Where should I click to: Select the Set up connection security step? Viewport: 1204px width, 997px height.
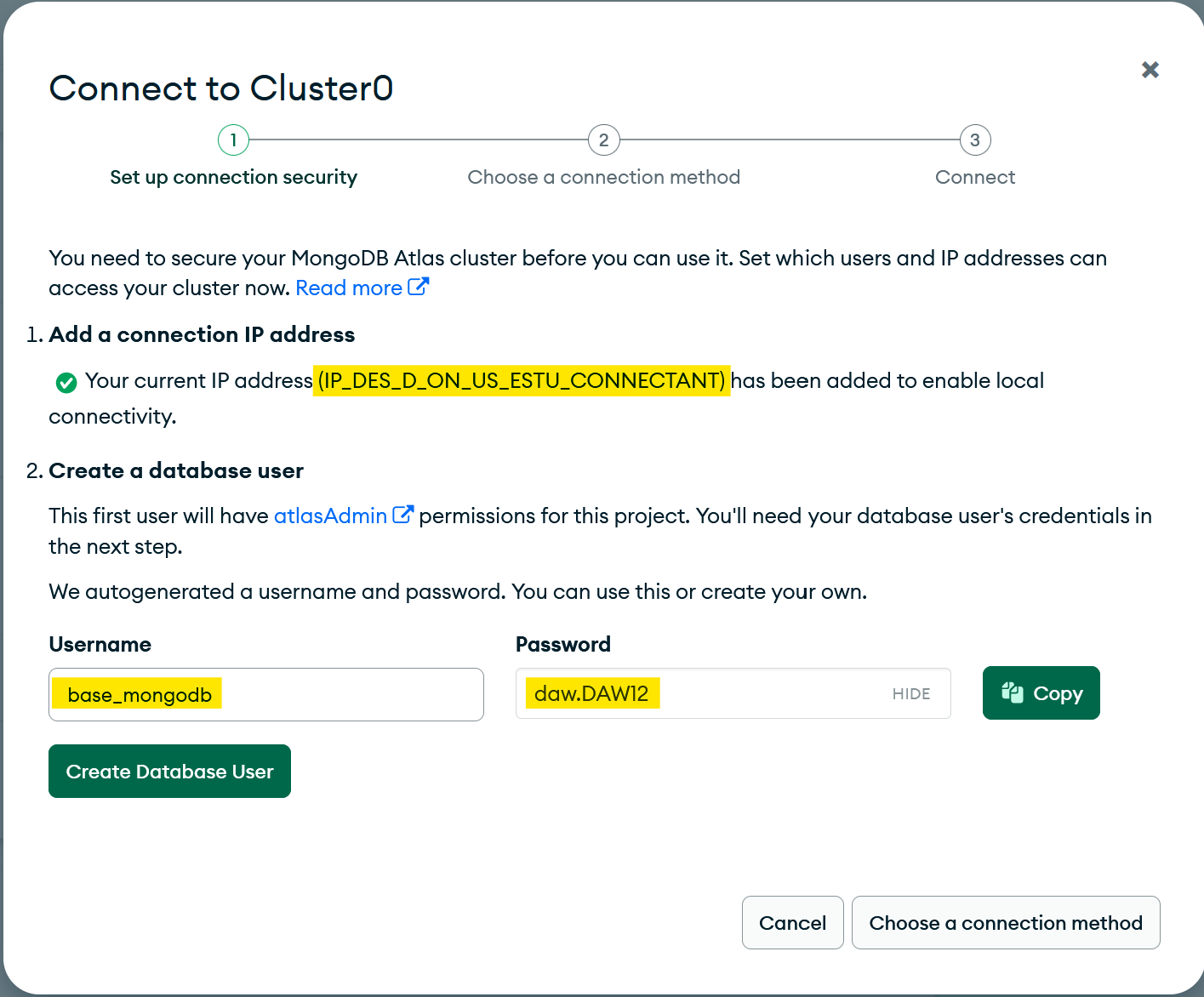(233, 177)
